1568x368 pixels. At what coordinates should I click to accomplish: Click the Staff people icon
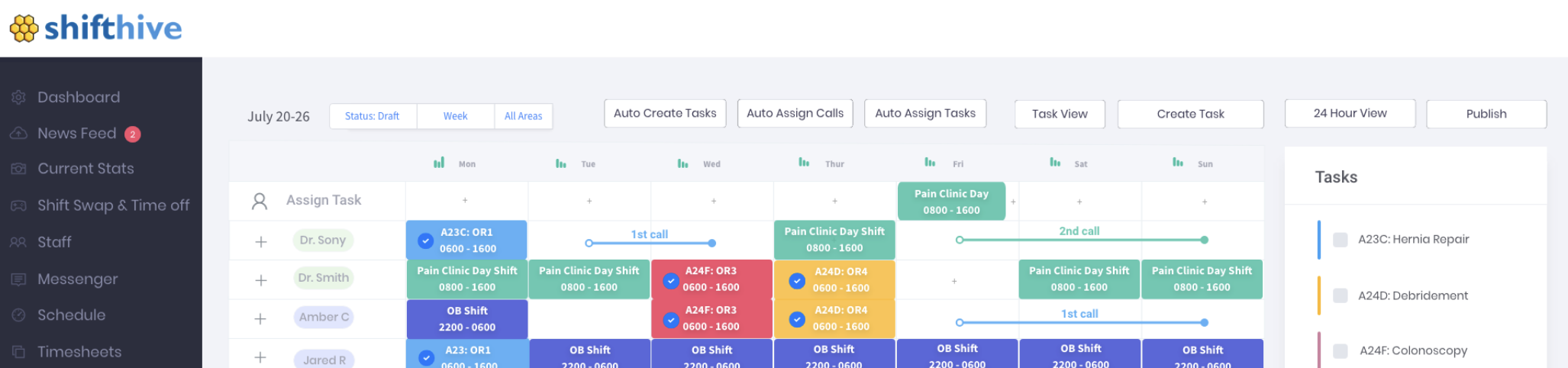19,242
